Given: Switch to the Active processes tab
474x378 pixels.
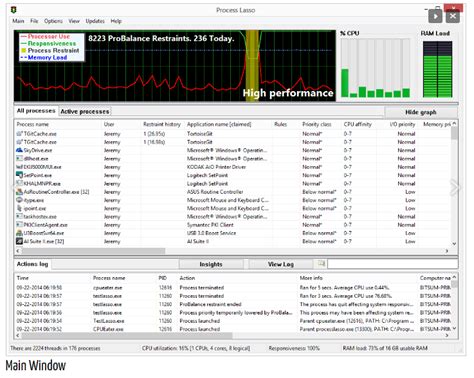Looking at the screenshot, I should (x=85, y=111).
